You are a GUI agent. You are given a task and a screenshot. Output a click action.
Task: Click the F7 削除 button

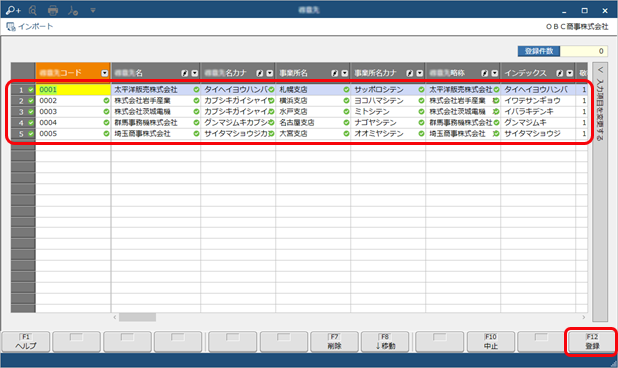(x=335, y=342)
